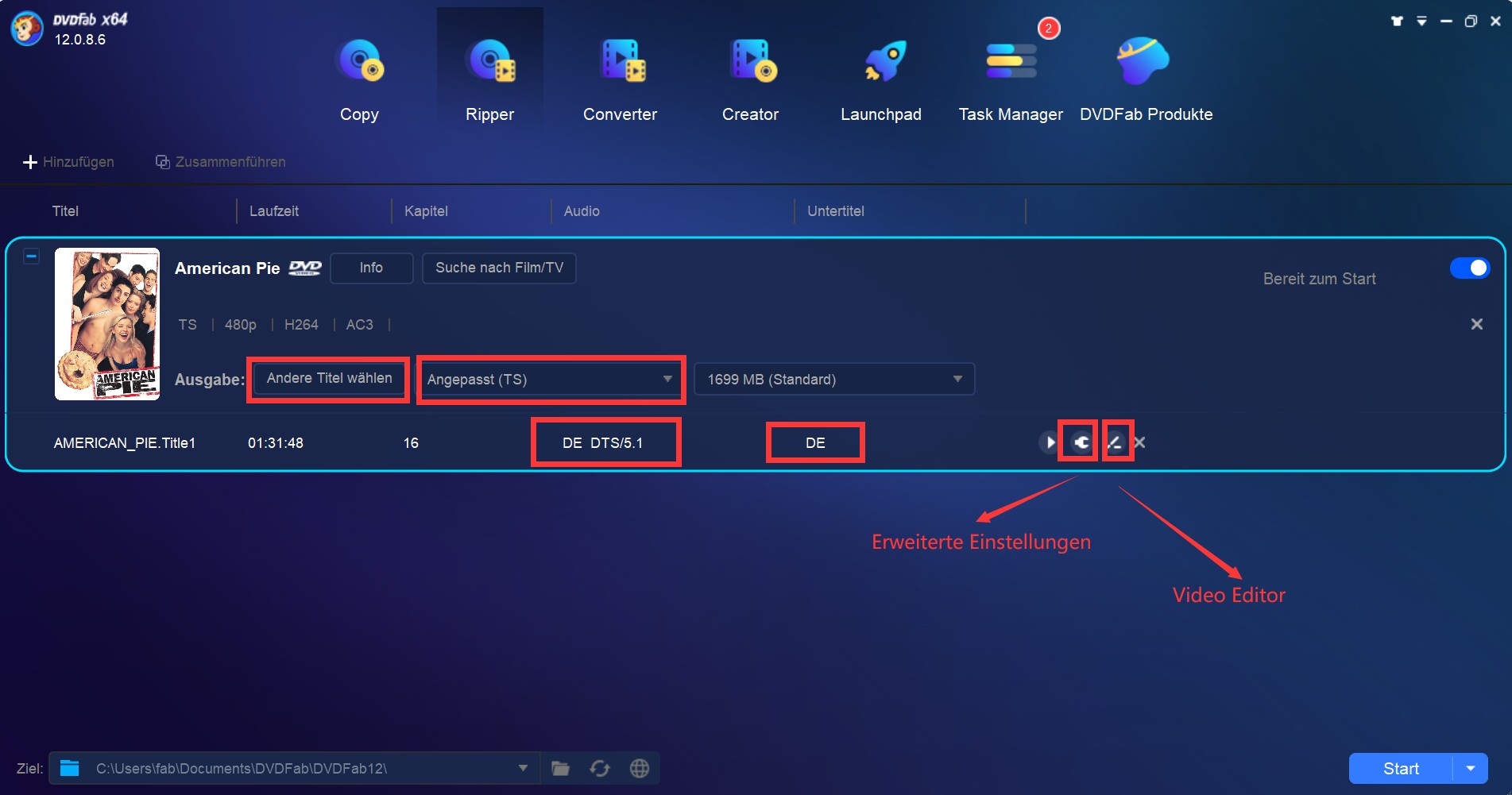
Task: Open Erweiterte Einstellungen wrench icon
Action: (x=1081, y=442)
